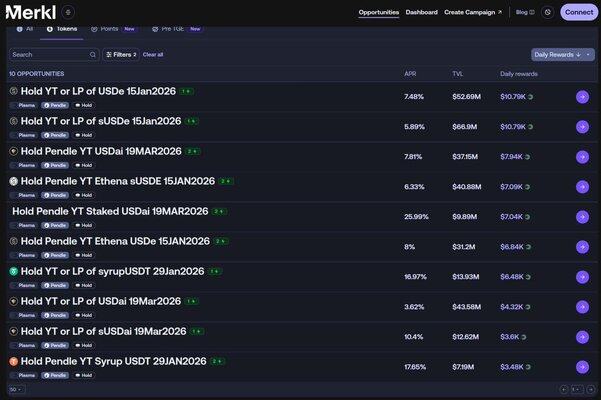Focus the Search input field
The height and width of the screenshot is (400, 601).
pyautogui.click(x=50, y=54)
